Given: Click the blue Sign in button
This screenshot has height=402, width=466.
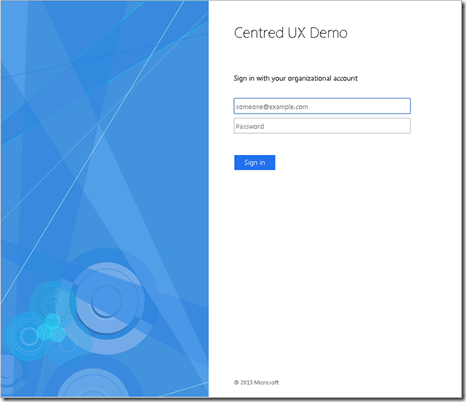Looking at the screenshot, I should (255, 162).
